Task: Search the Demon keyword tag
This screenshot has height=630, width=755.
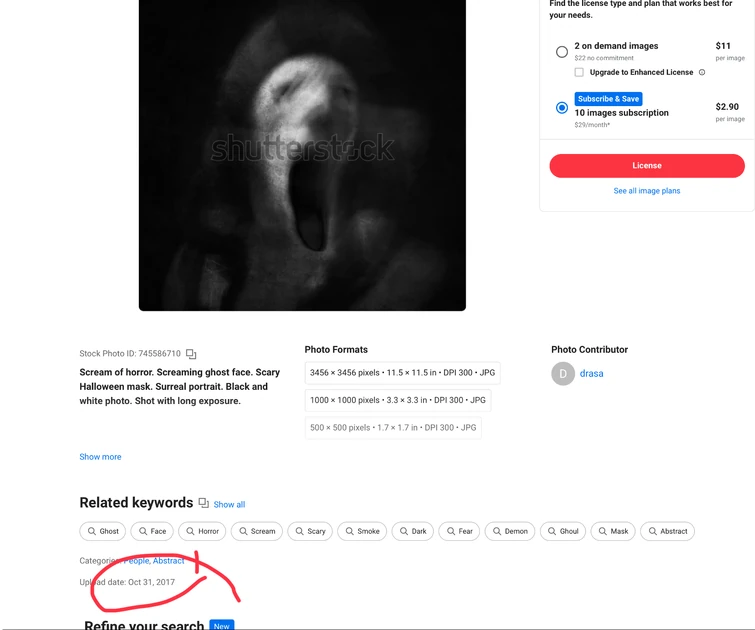Action: click(510, 531)
